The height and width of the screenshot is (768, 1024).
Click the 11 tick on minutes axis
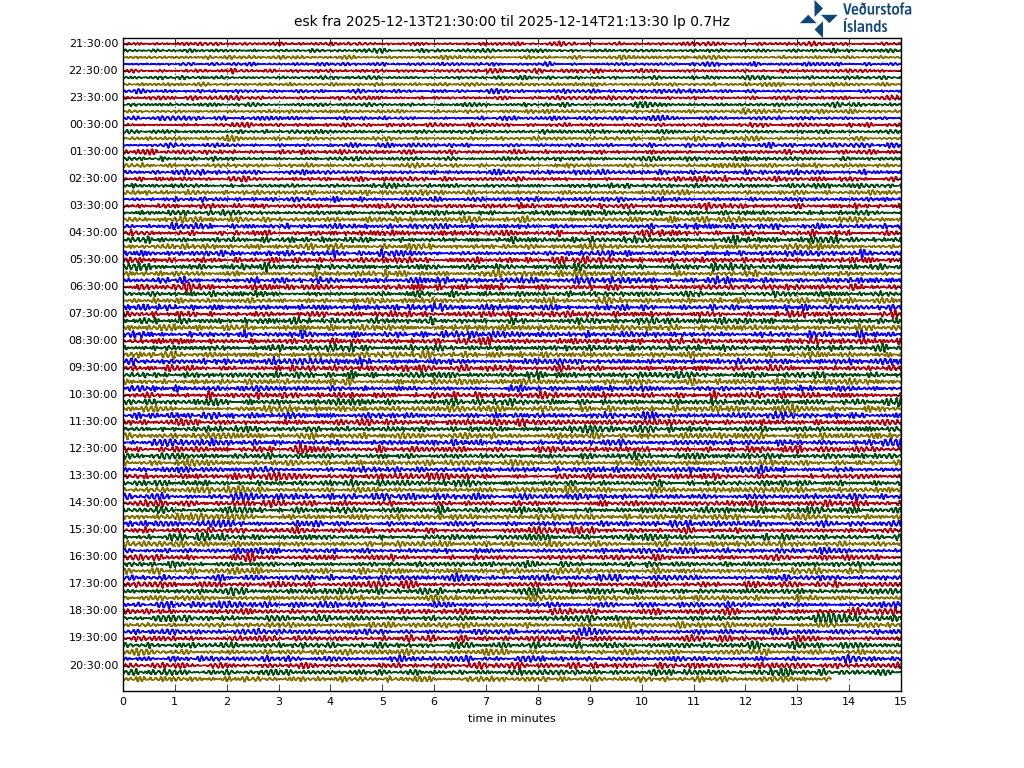point(693,702)
